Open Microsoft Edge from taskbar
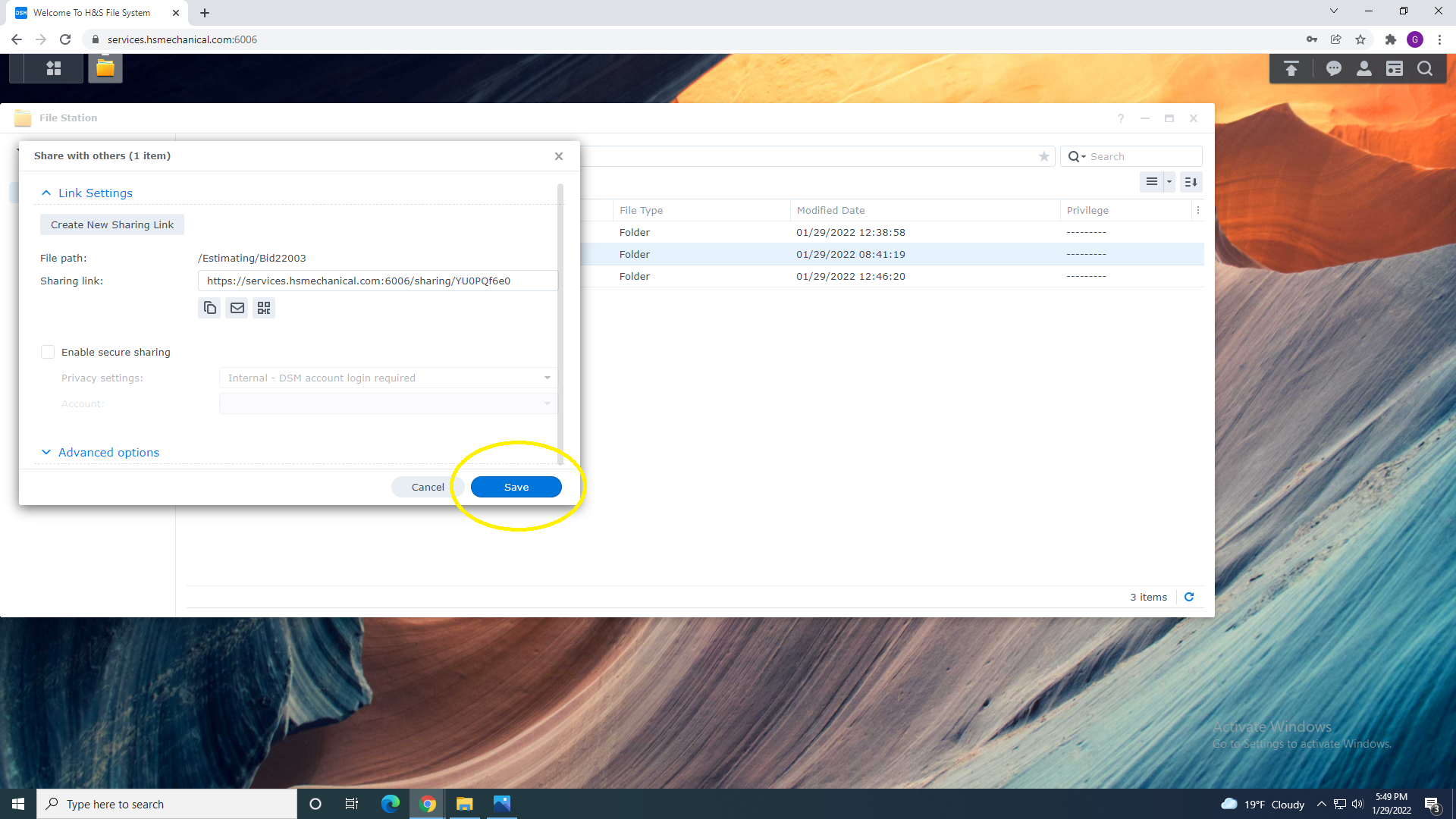The height and width of the screenshot is (819, 1456). pos(391,804)
